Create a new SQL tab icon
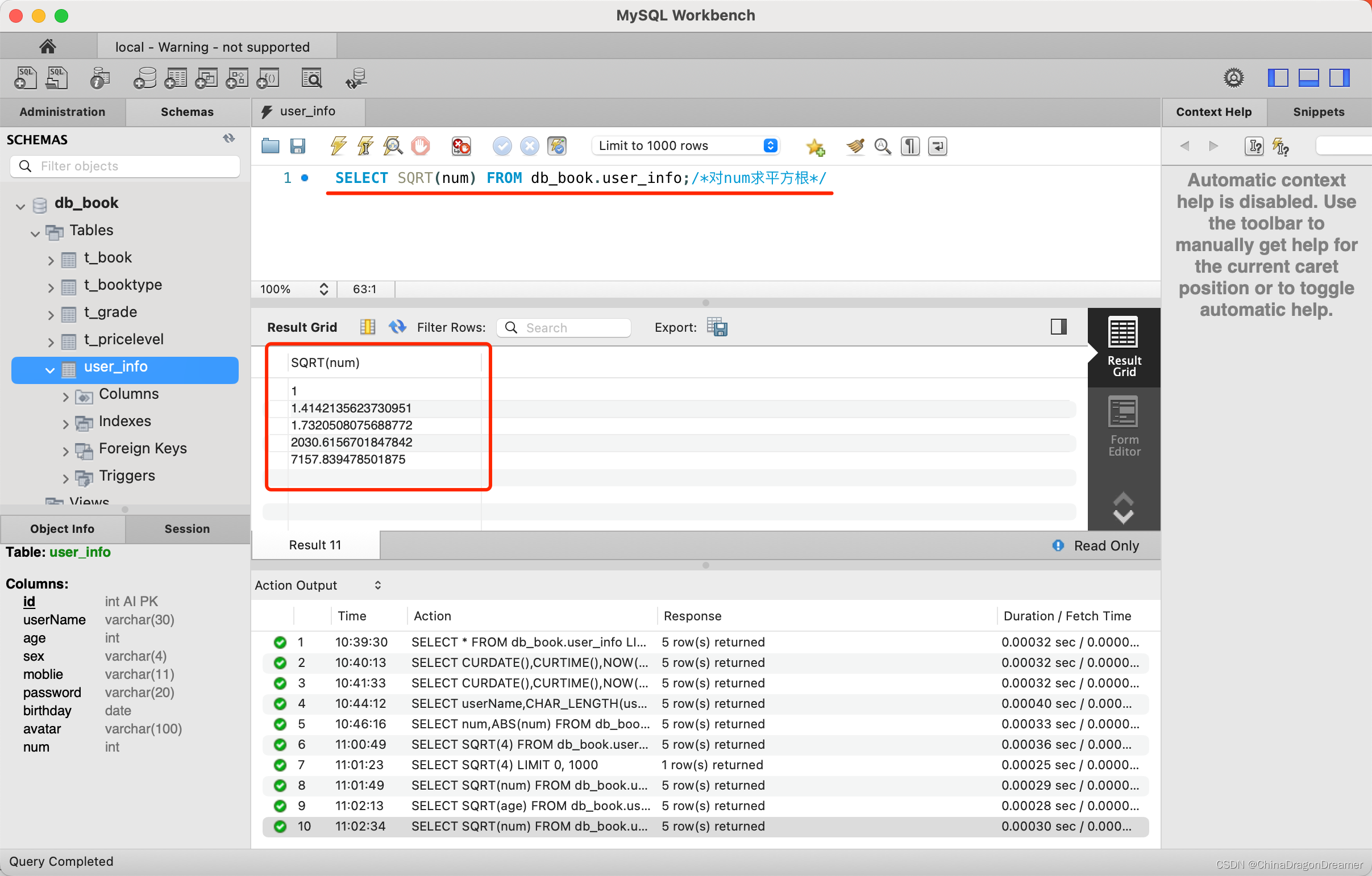1372x876 pixels. click(25, 78)
